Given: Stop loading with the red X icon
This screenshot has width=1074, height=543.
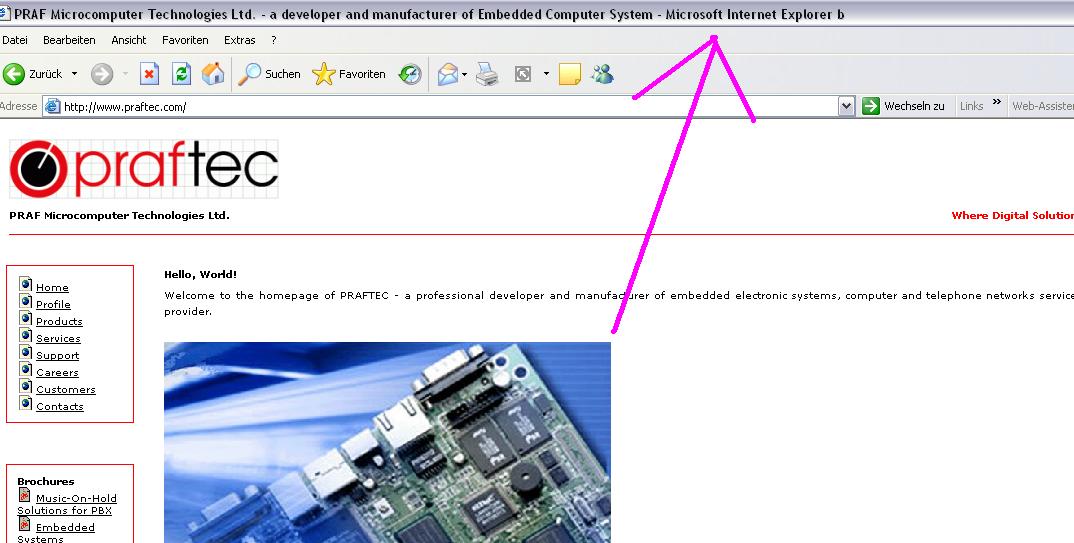Looking at the screenshot, I should (x=149, y=74).
